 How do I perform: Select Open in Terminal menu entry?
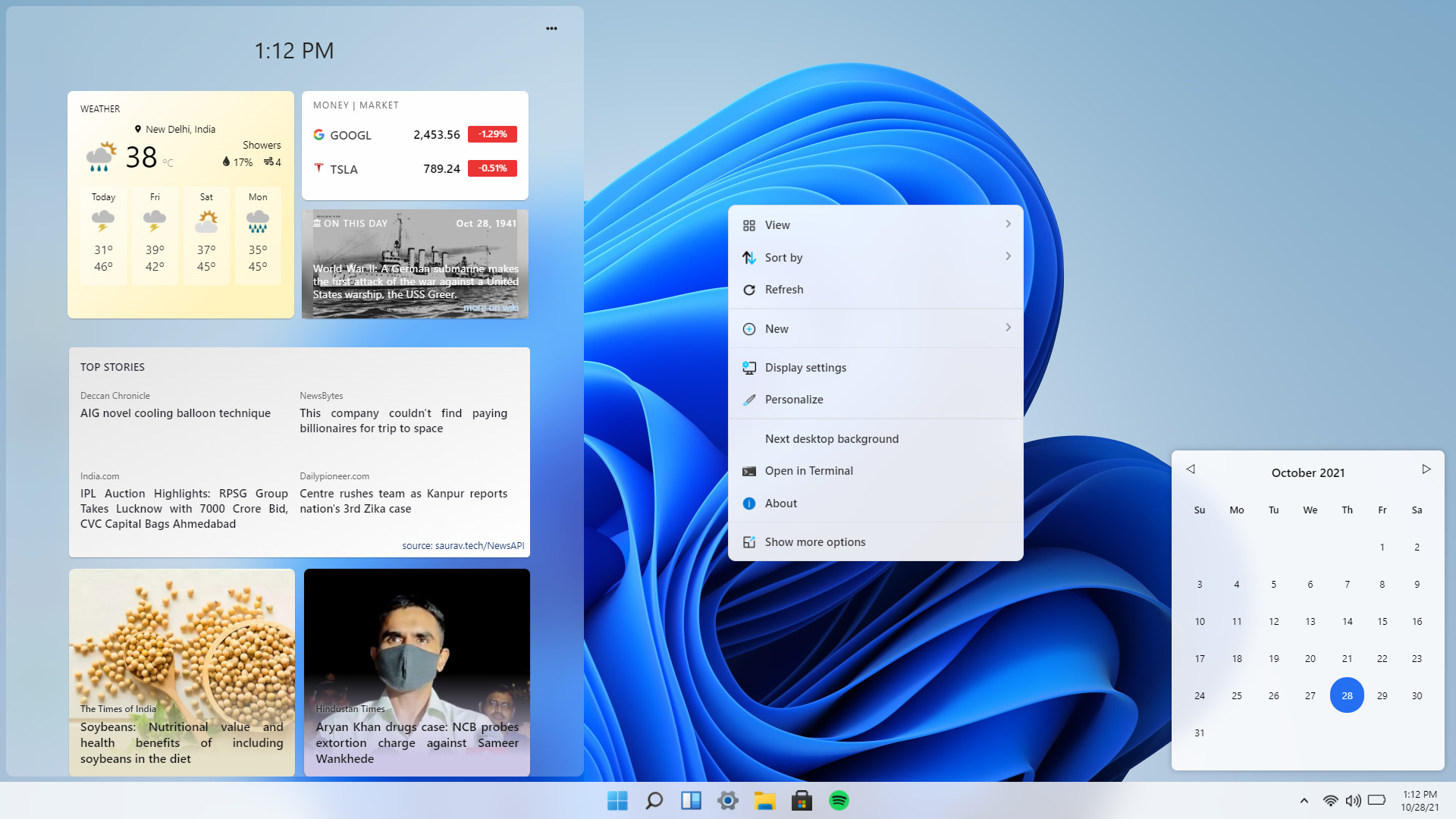click(x=808, y=471)
